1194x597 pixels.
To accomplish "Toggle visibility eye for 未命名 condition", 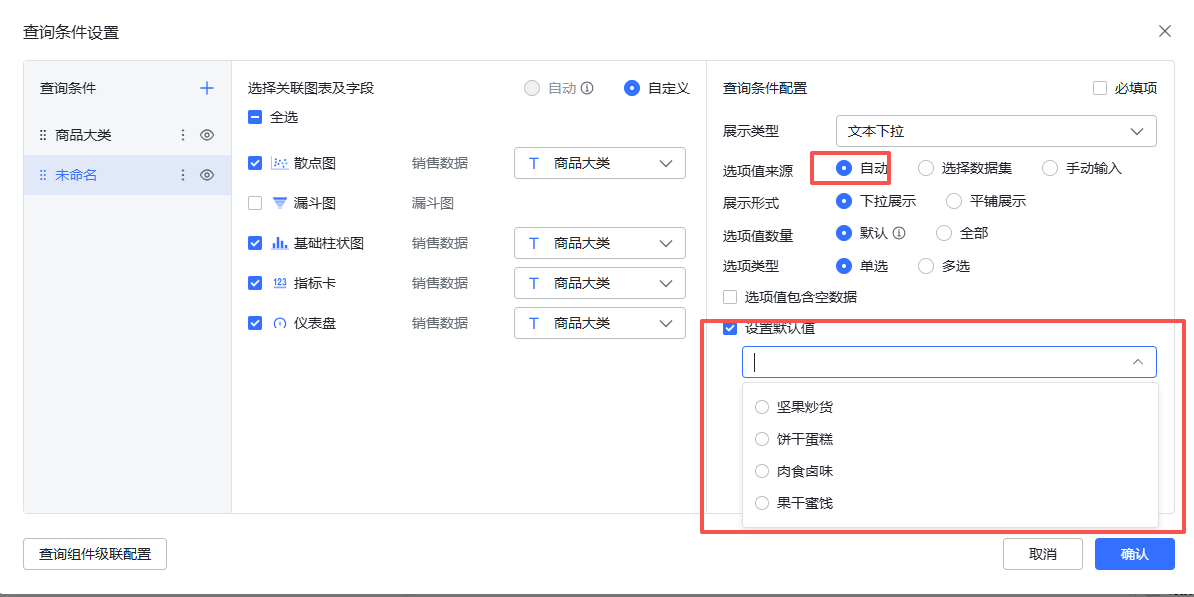I will [x=207, y=175].
